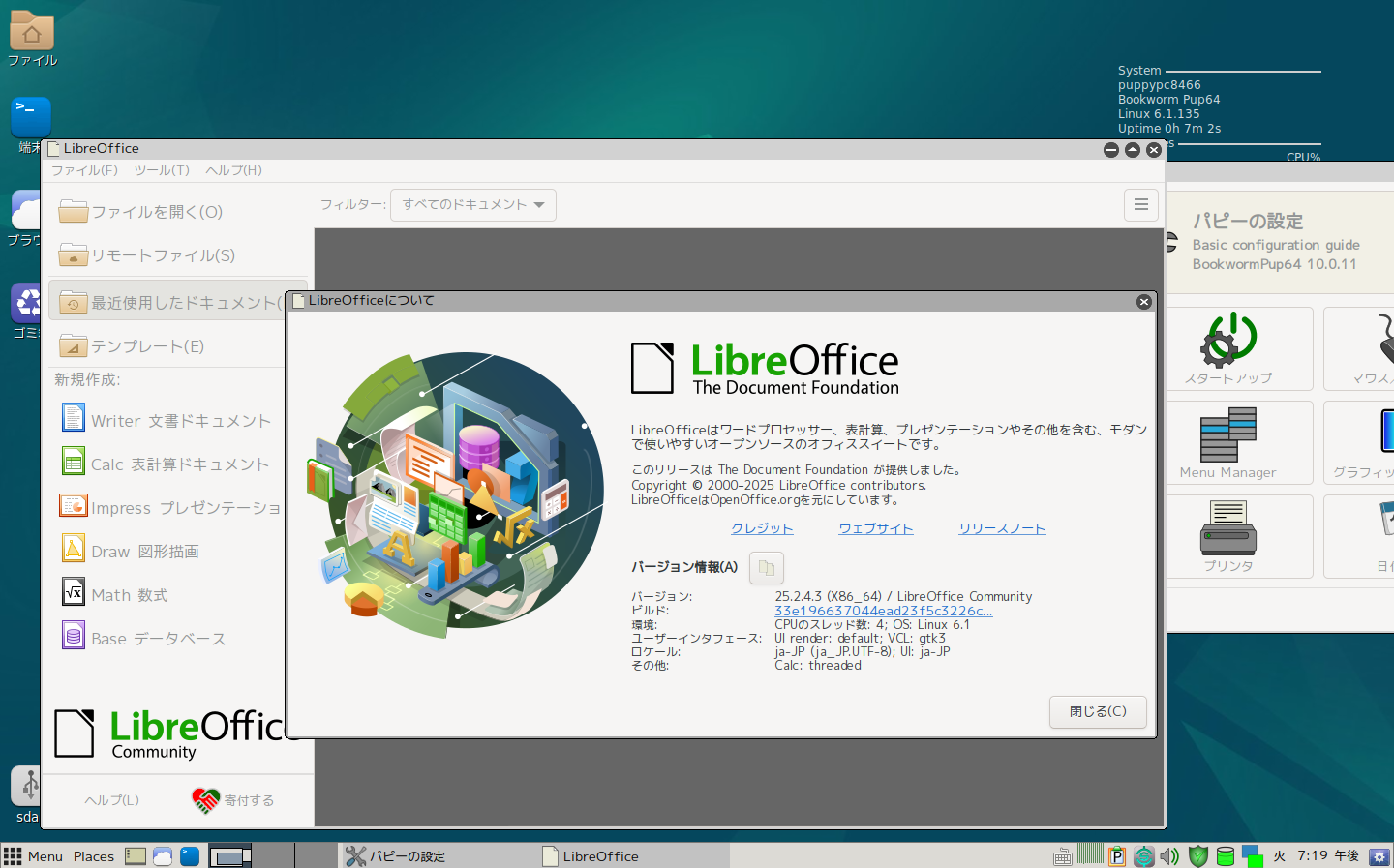This screenshot has height=868, width=1394.
Task: Click the network monitors tray icon
Action: (1253, 856)
